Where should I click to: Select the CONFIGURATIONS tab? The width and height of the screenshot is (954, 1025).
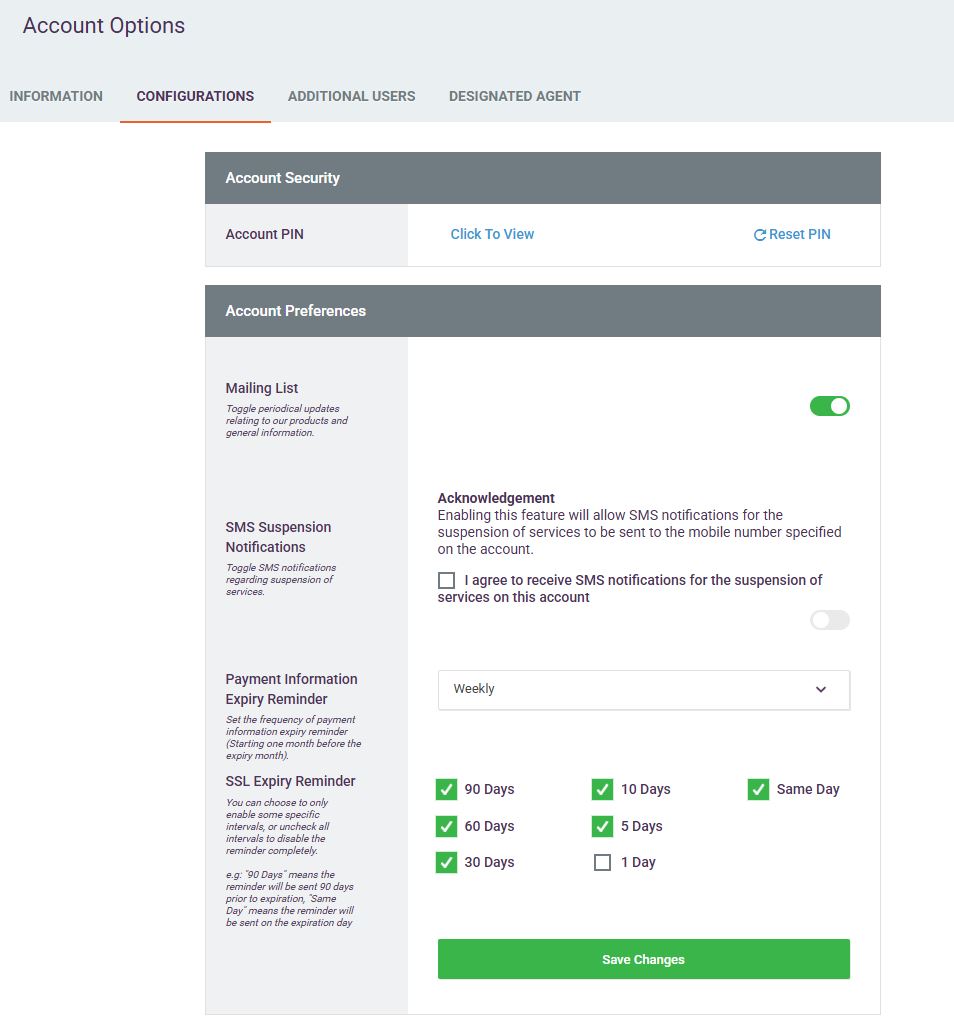pos(195,97)
